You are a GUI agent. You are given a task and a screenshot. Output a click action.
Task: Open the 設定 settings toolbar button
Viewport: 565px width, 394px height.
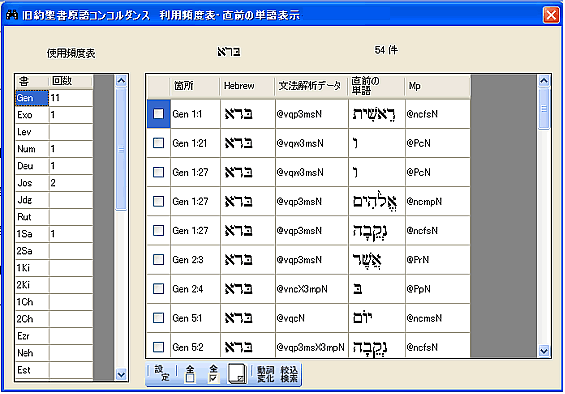point(162,373)
